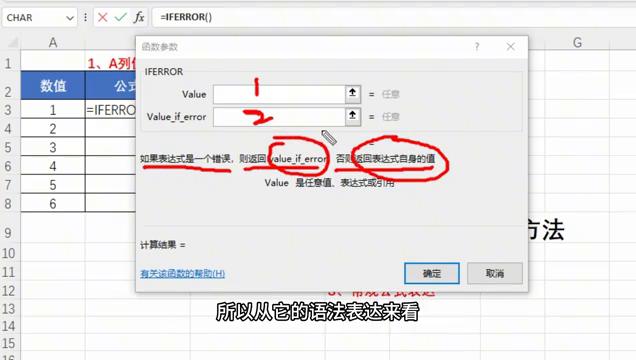Select row 12 header
This screenshot has width=636, height=360.
click(8, 291)
